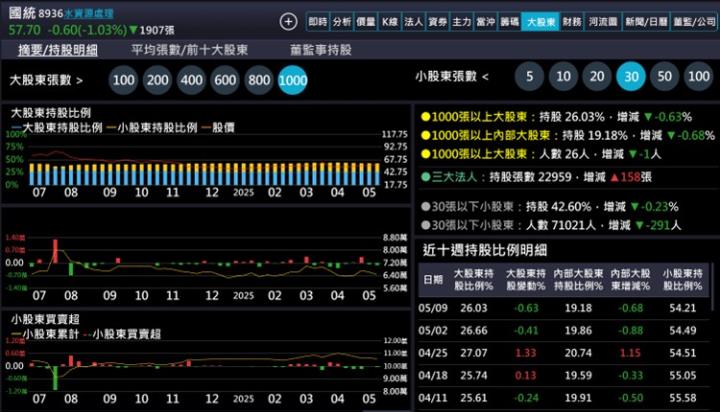720x412 pixels.
Task: Click the 內部大股東持股比例% column header
Action: (x=578, y=279)
